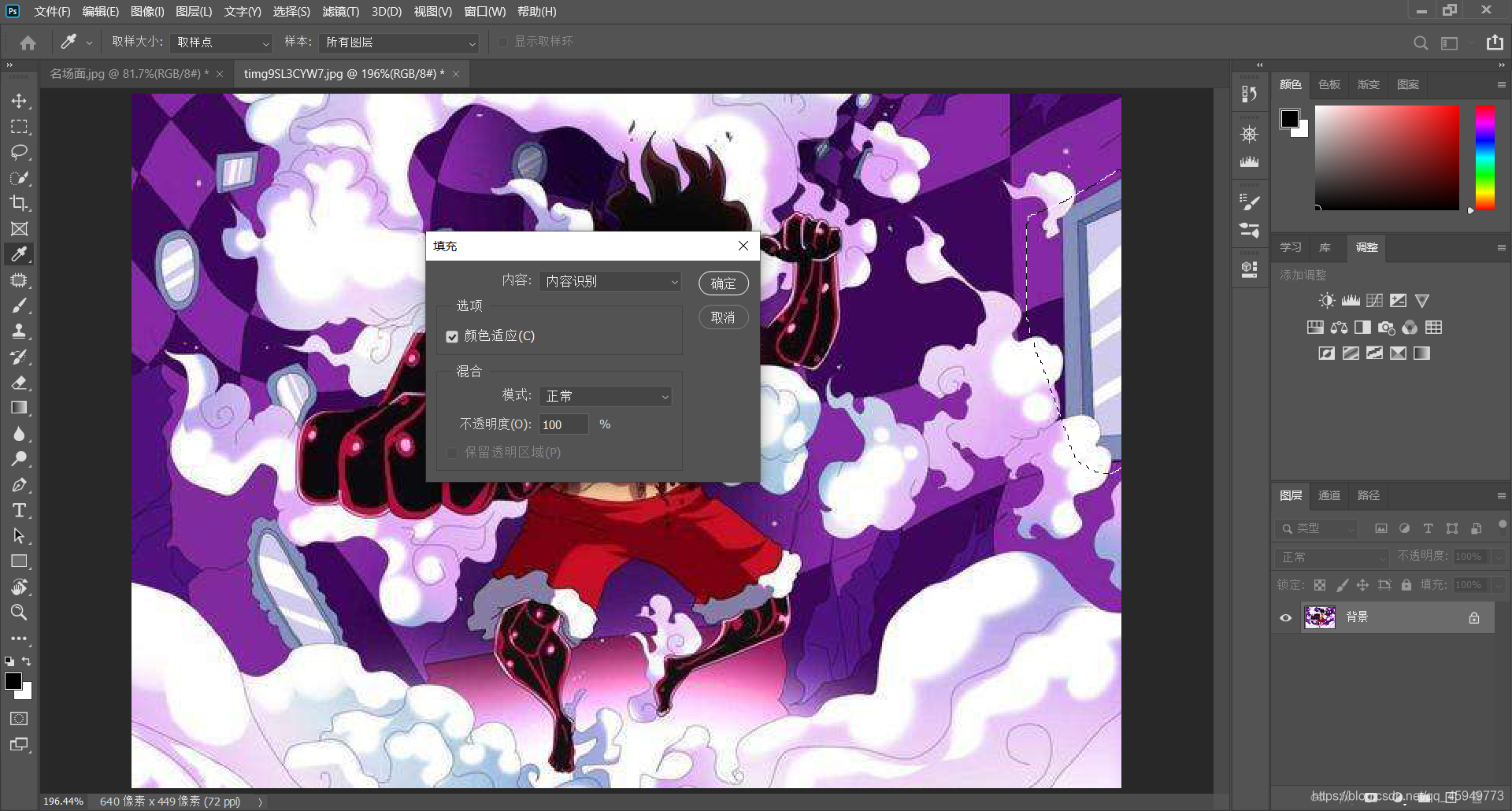Click the foreground color swatch in Color panel

[1289, 119]
